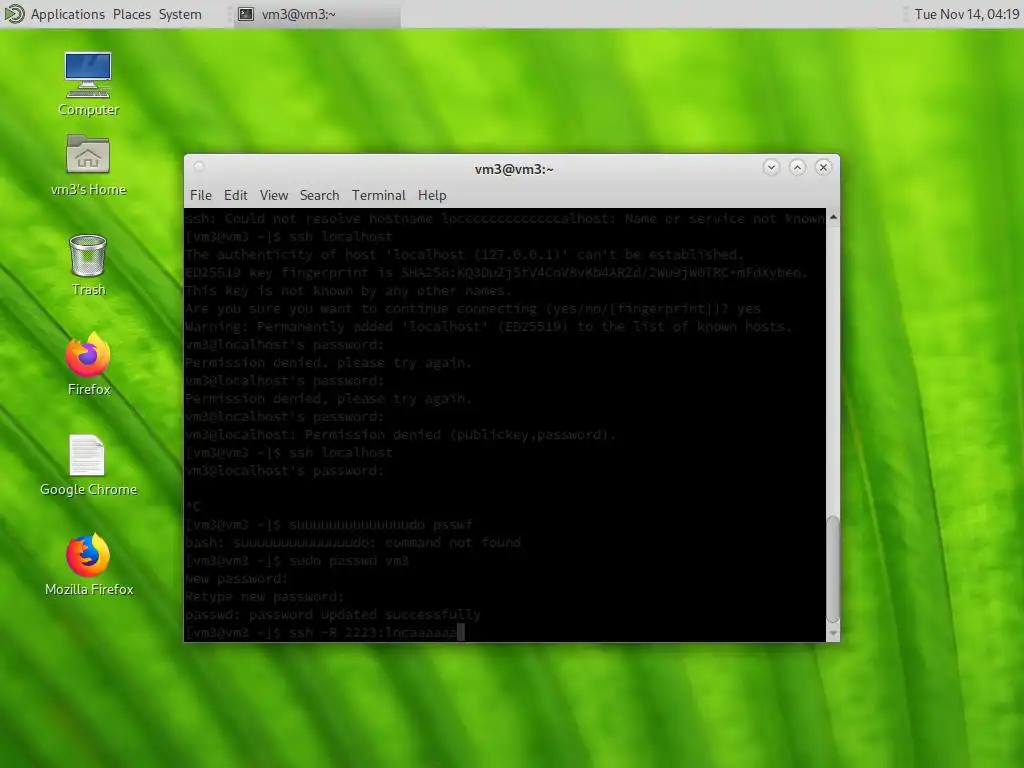Open the terminal Search menu
Image resolution: width=1024 pixels, height=768 pixels.
[x=319, y=195]
